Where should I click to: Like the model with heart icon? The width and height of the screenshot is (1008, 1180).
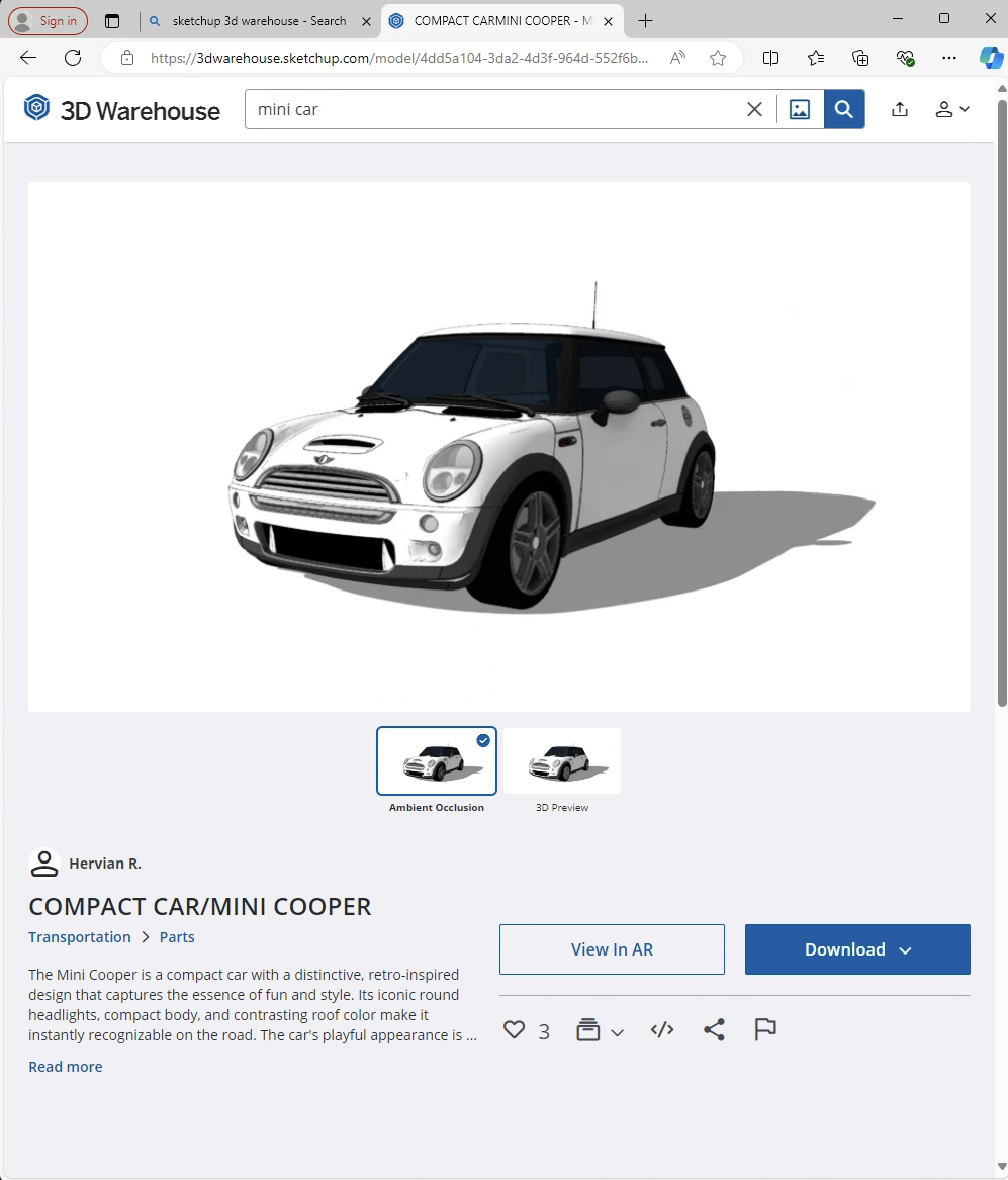coord(514,1030)
